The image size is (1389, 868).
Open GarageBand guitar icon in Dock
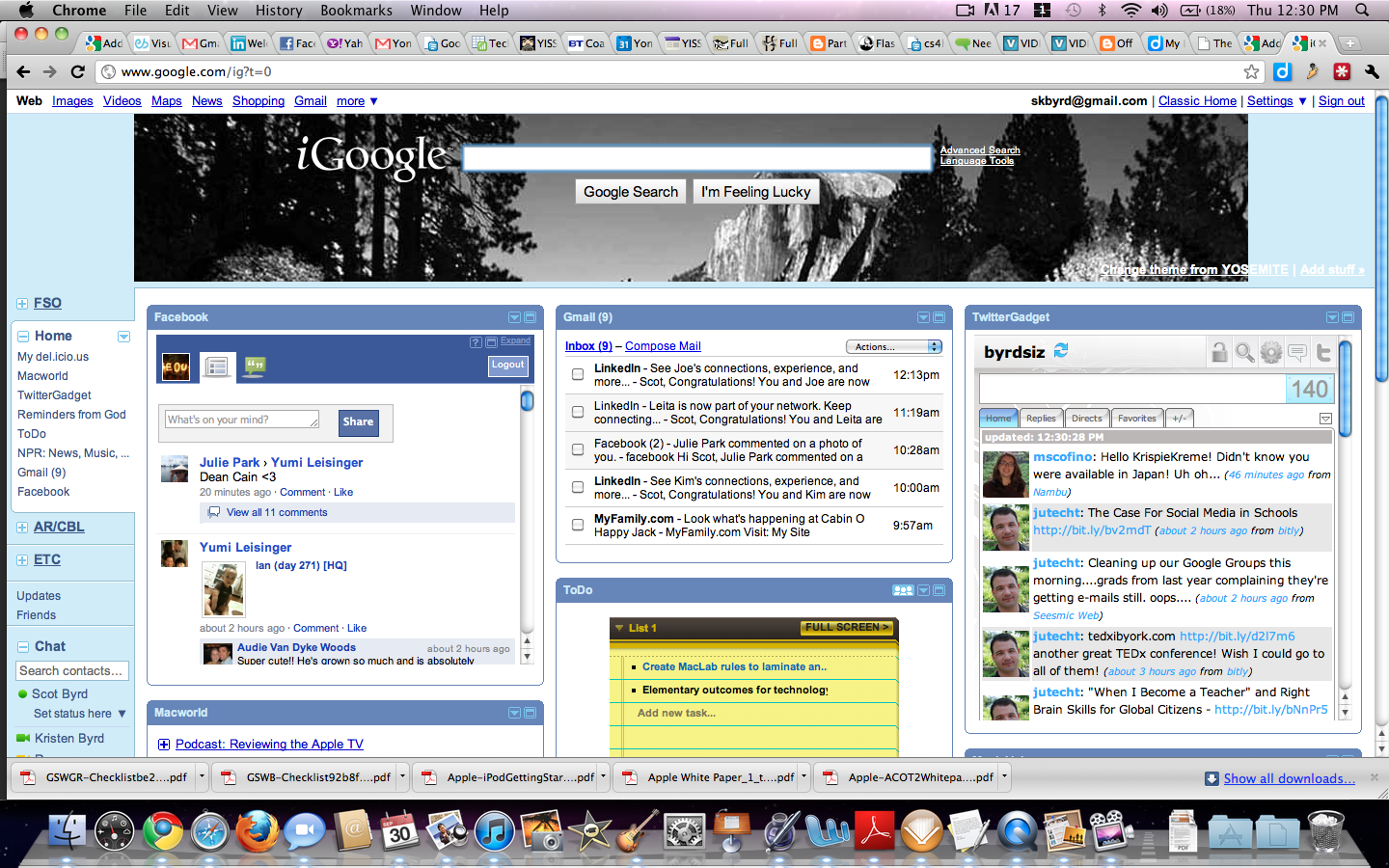(637, 831)
